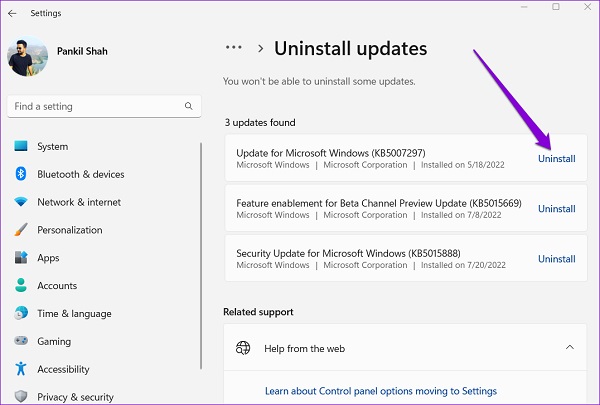Click the Security Update (KB5015888) title
This screenshot has height=405, width=600.
click(348, 253)
